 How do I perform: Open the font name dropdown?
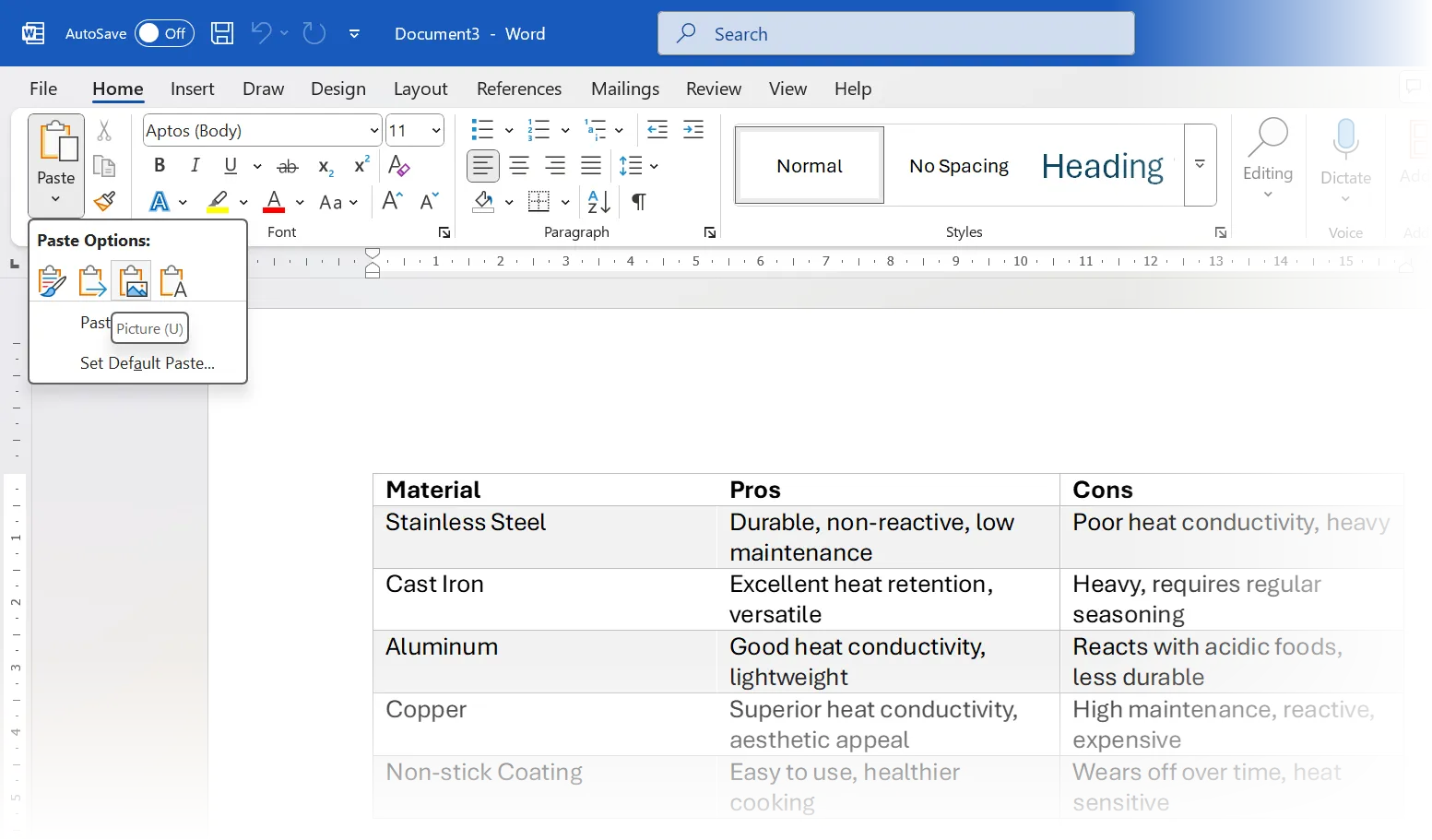click(x=373, y=130)
